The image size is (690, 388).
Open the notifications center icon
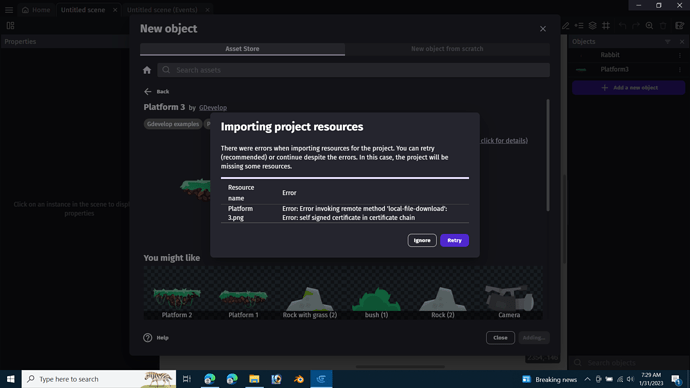click(x=677, y=379)
